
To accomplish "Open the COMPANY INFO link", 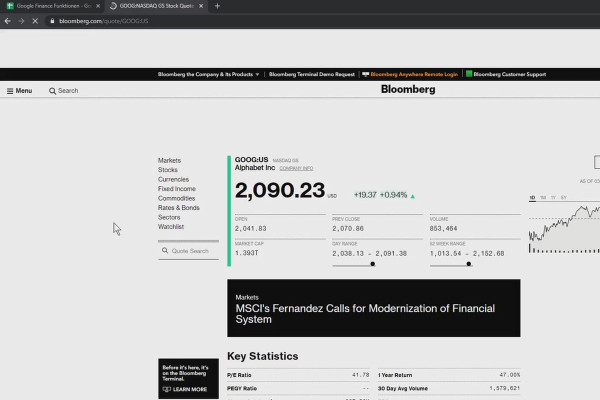I will pyautogui.click(x=296, y=168).
